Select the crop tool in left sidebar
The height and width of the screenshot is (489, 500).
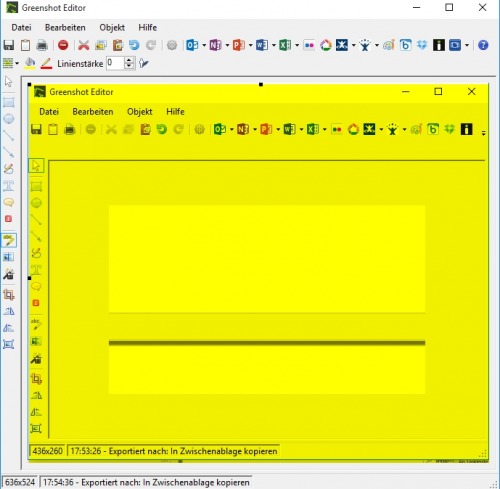click(x=9, y=294)
